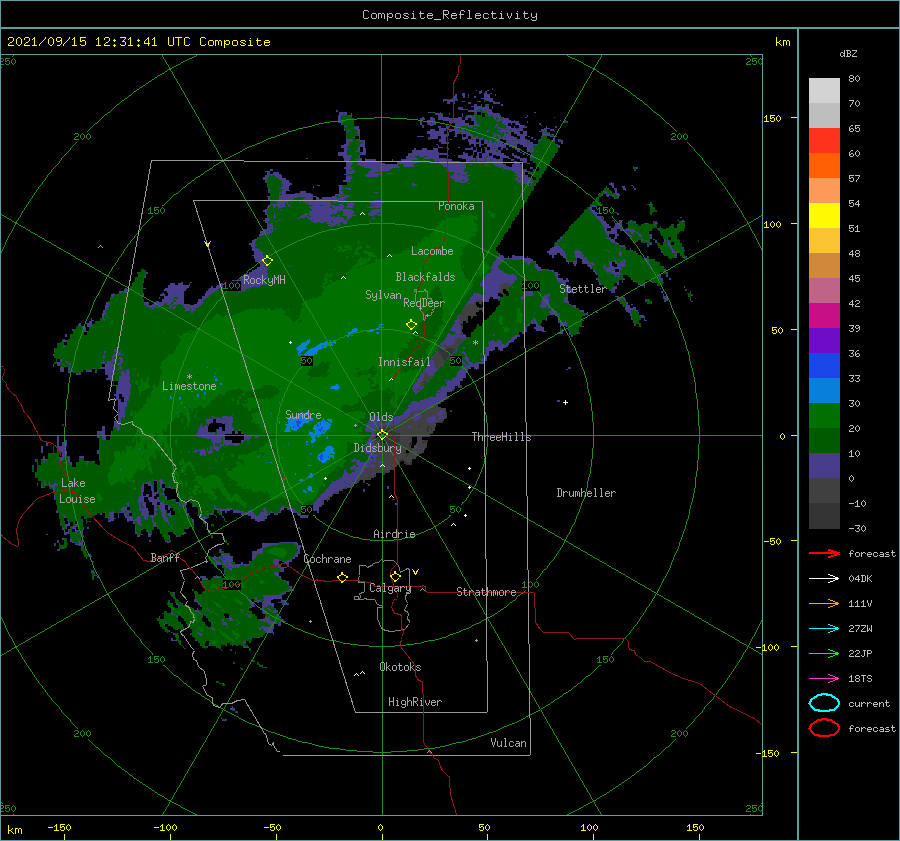Viewport: 900px width, 841px height.
Task: Click the Airdrie label
Action: (x=394, y=534)
